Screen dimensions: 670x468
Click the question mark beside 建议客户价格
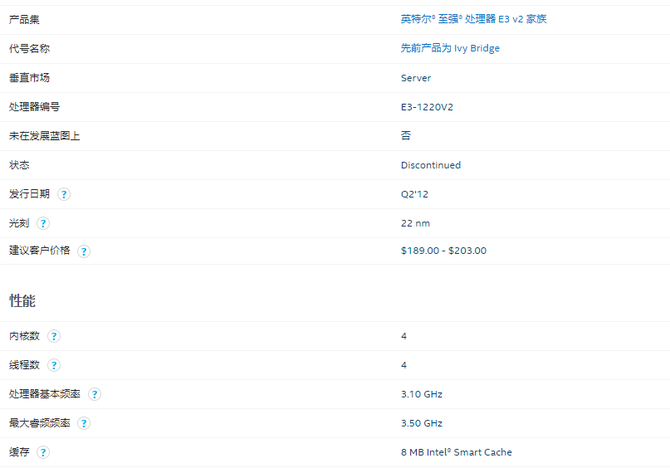[84, 251]
